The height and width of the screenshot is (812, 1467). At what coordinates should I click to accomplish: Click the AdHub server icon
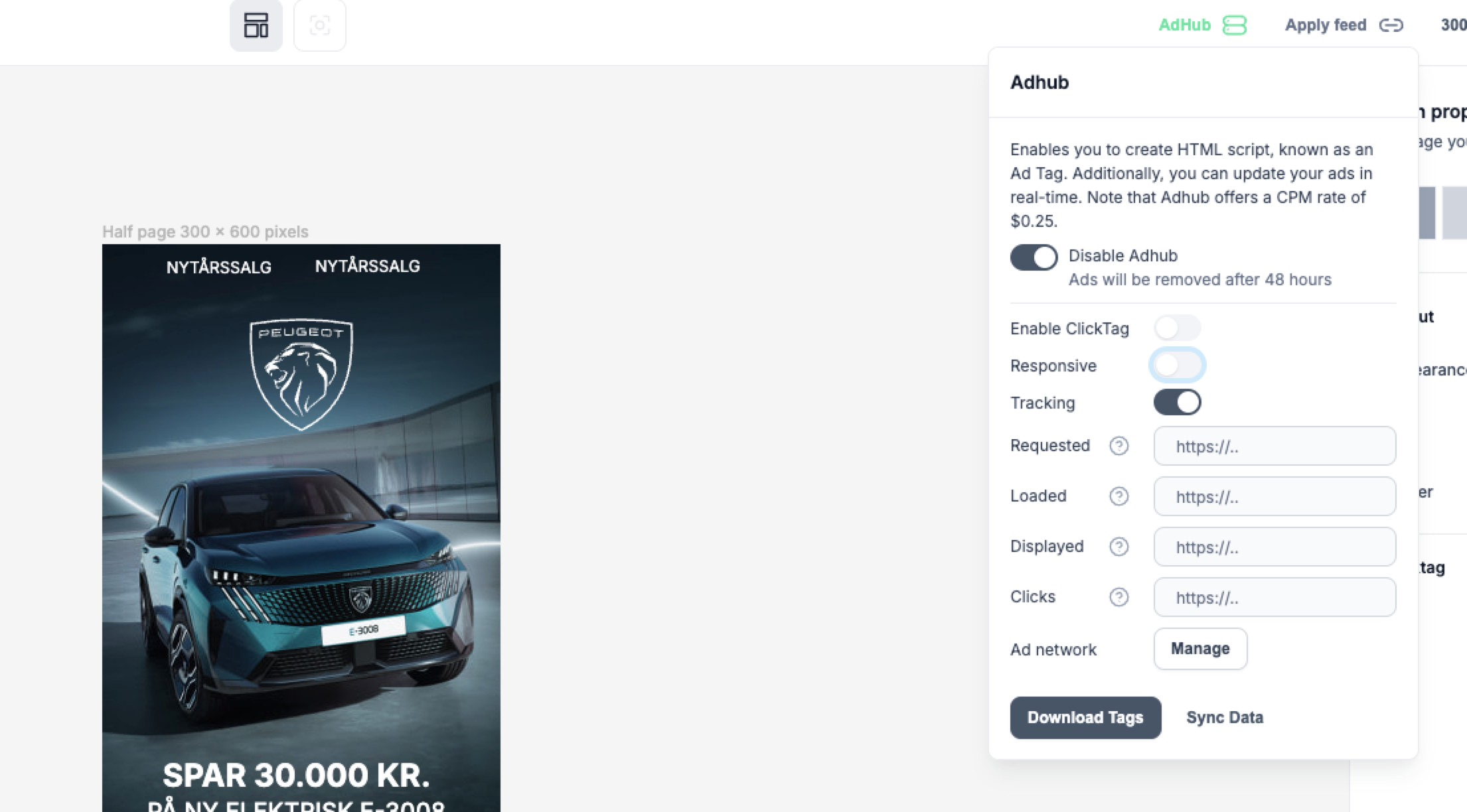coord(1234,25)
